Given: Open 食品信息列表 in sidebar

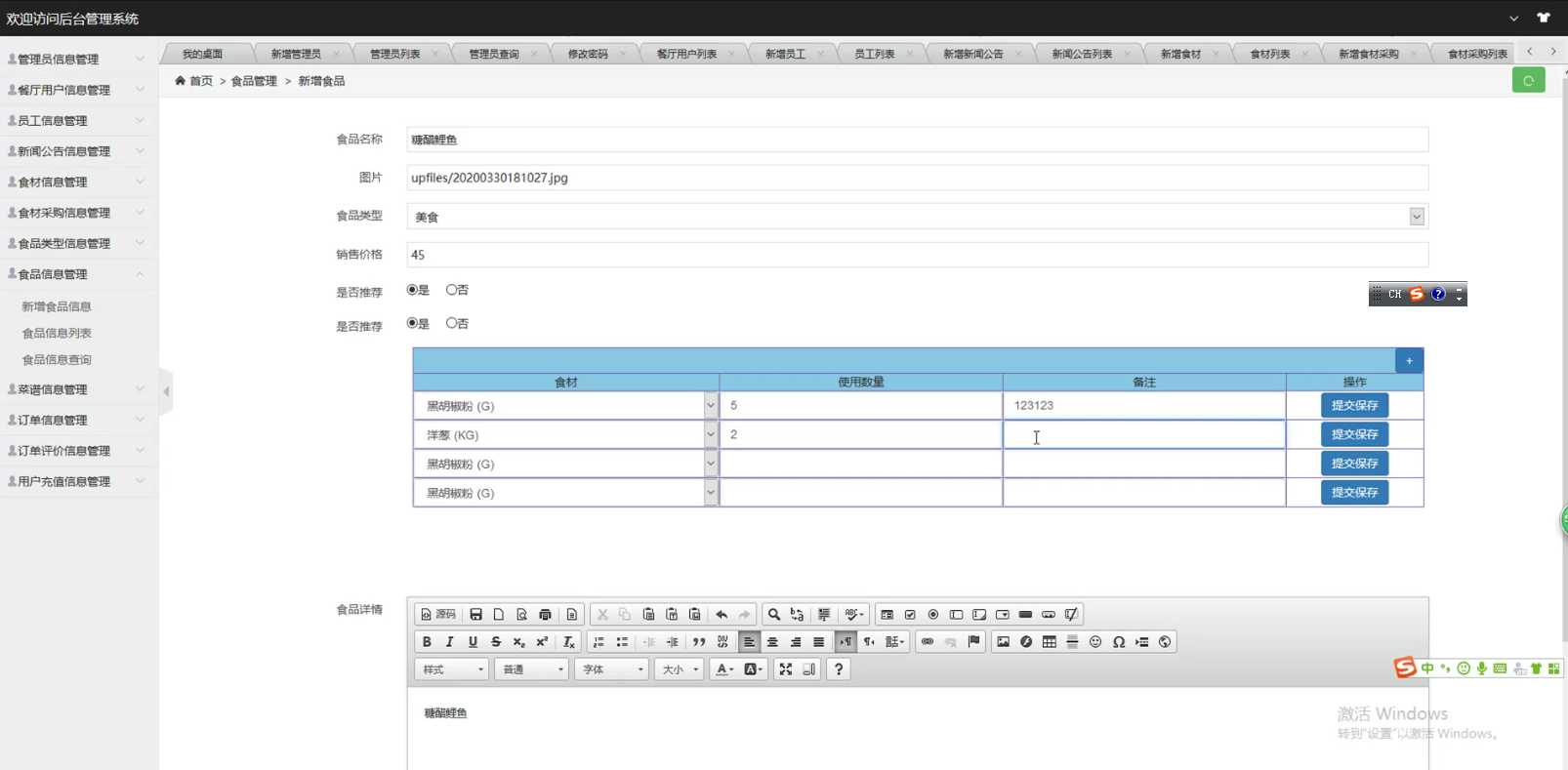Looking at the screenshot, I should coord(57,333).
